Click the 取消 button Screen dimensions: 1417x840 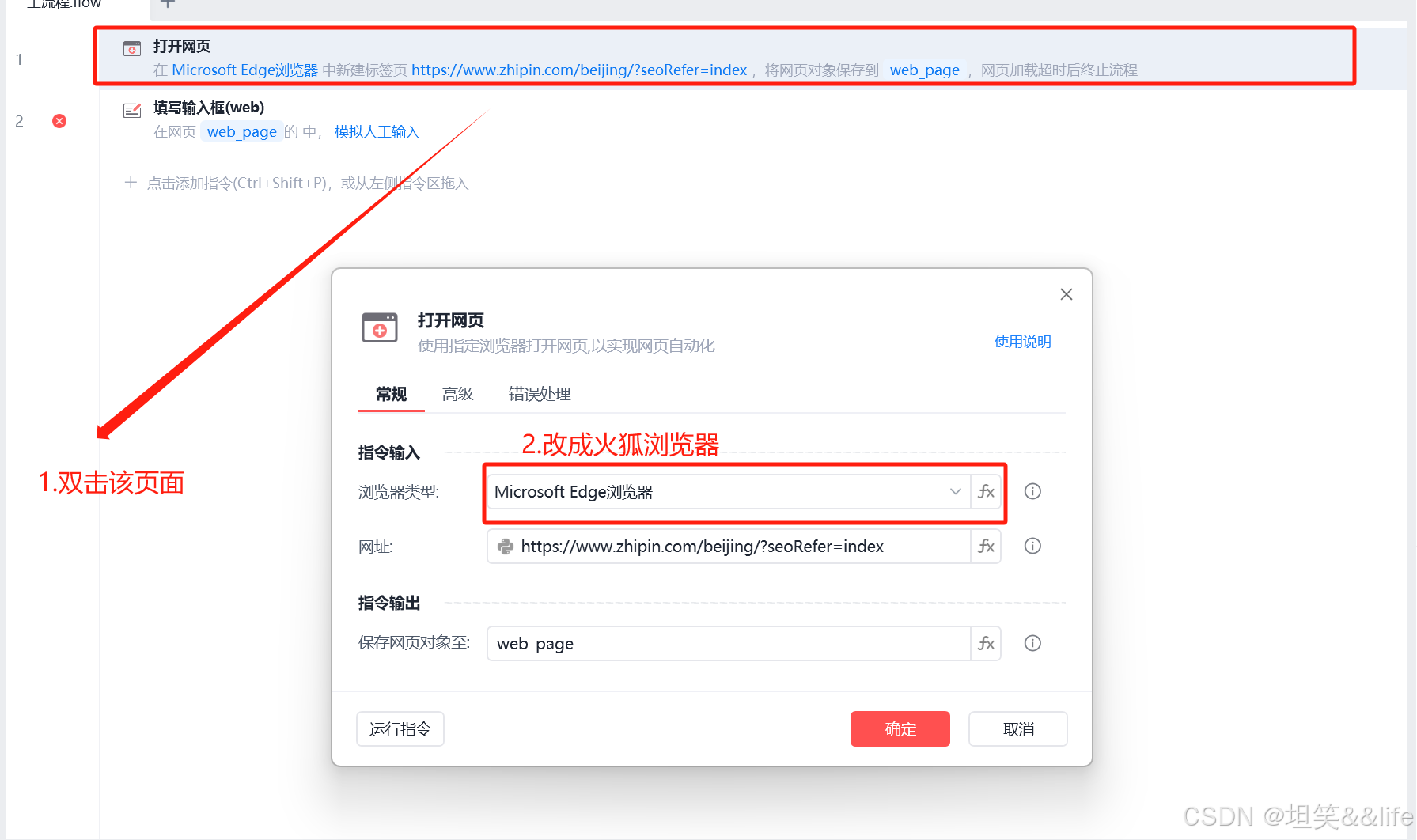pos(1018,729)
